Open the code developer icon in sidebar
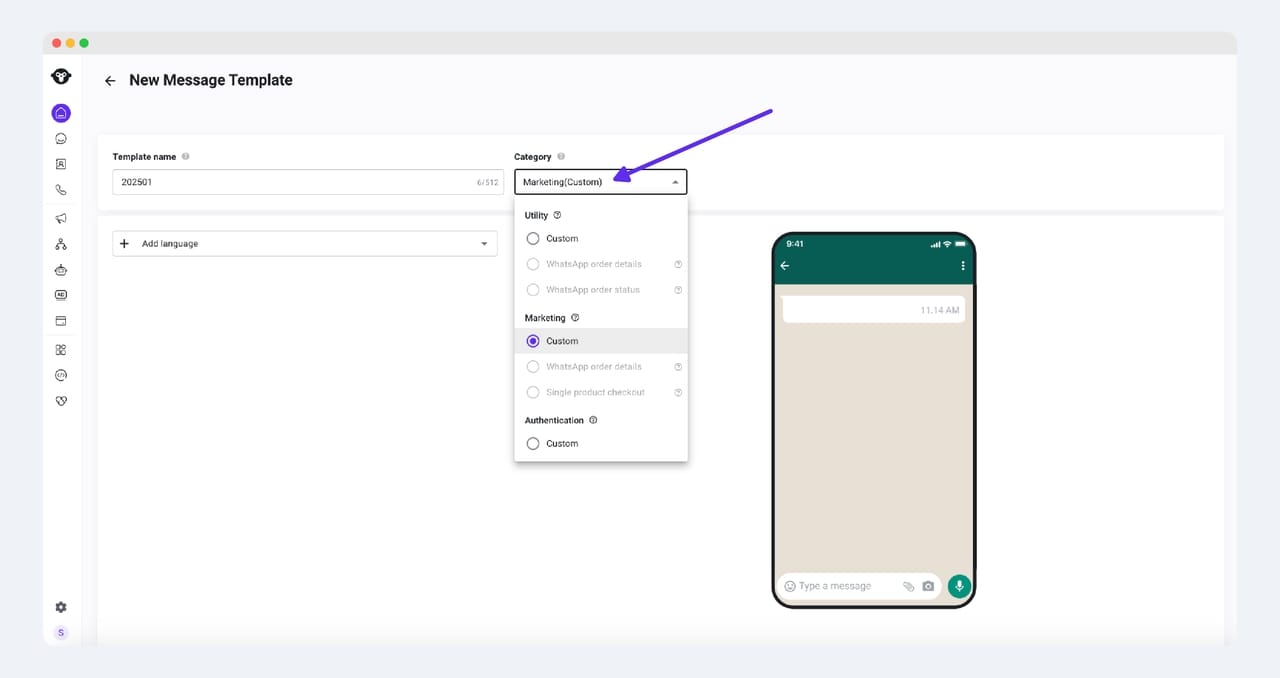 (61, 375)
